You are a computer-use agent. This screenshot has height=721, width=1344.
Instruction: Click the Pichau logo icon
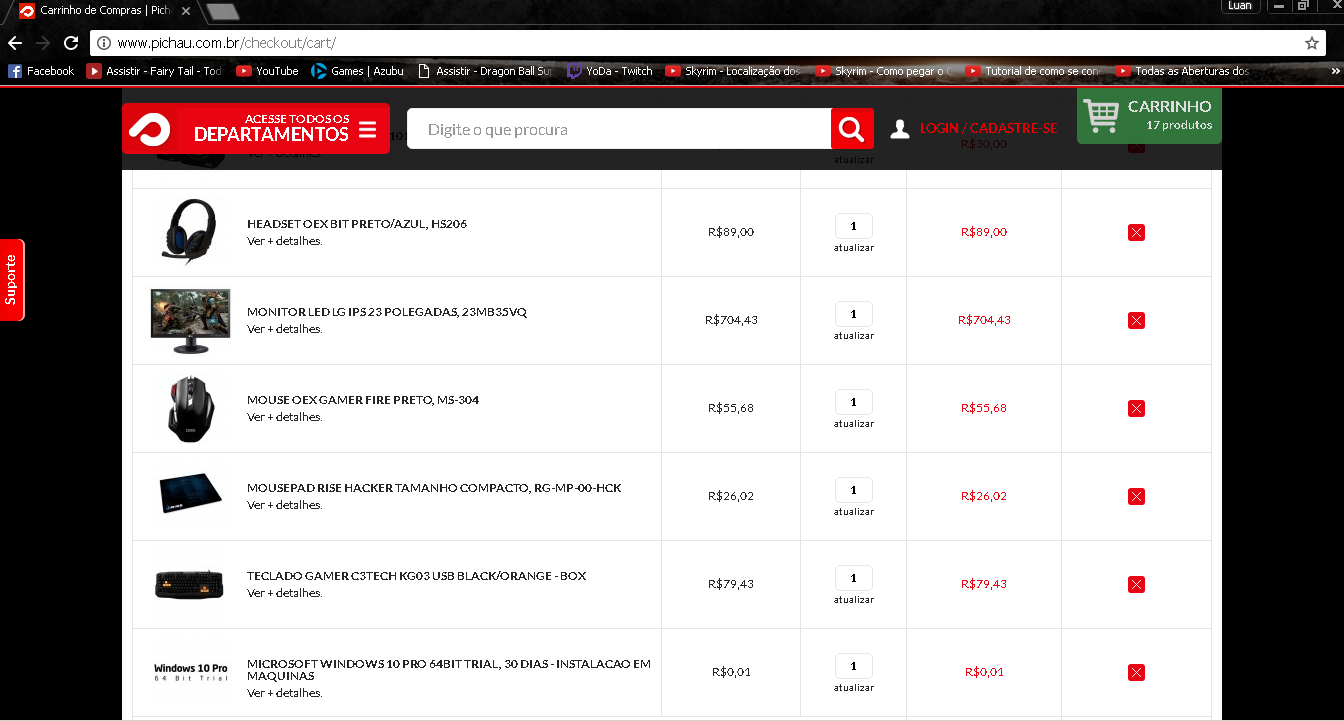(x=149, y=129)
